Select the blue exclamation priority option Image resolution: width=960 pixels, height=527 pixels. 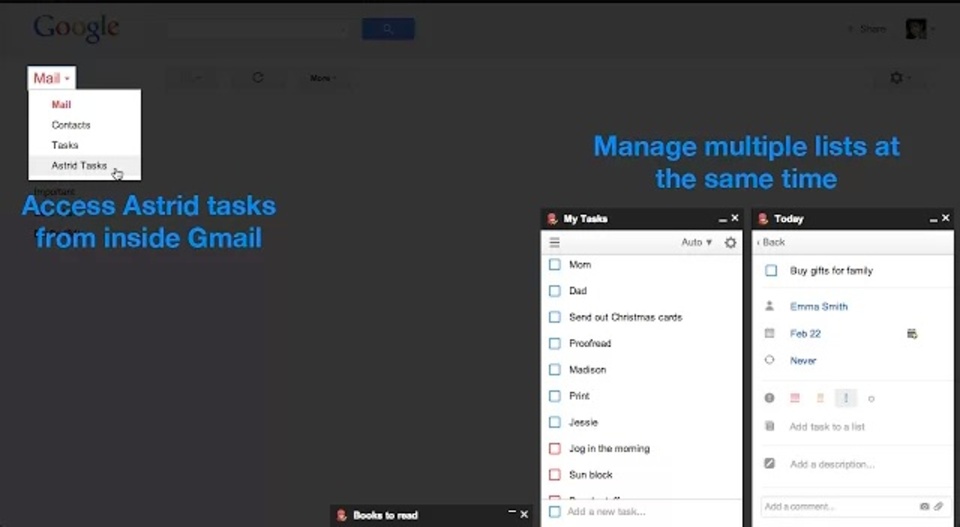(846, 398)
